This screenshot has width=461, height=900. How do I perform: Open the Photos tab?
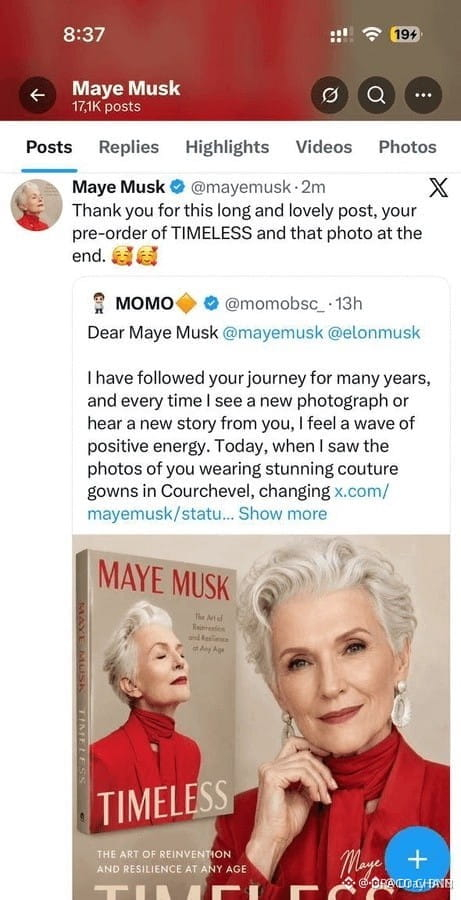tap(408, 147)
